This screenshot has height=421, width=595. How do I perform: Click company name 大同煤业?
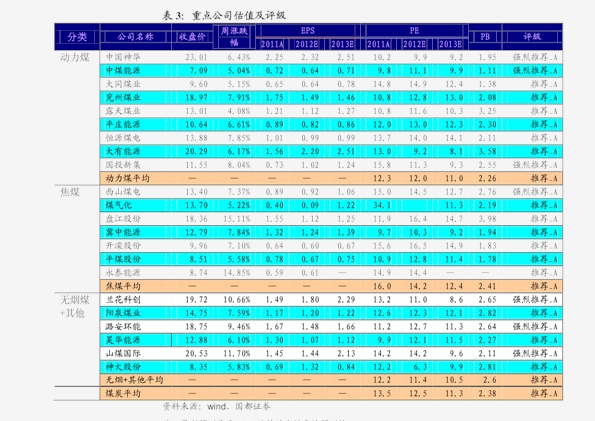pyautogui.click(x=123, y=84)
